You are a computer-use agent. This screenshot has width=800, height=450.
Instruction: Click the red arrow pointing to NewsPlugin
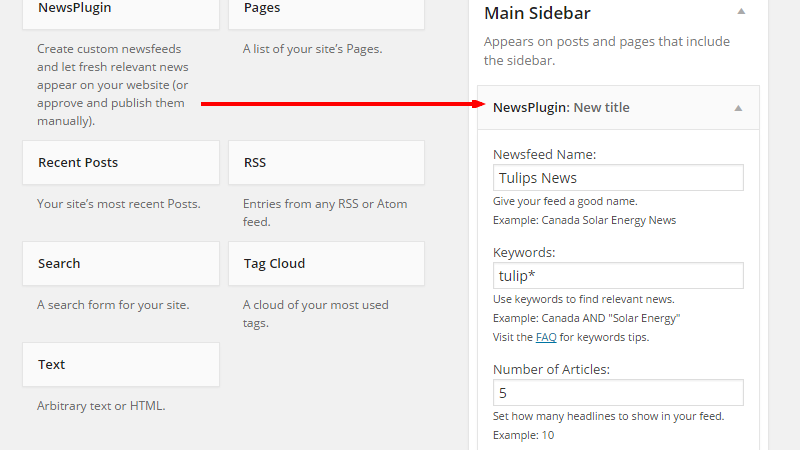343,104
